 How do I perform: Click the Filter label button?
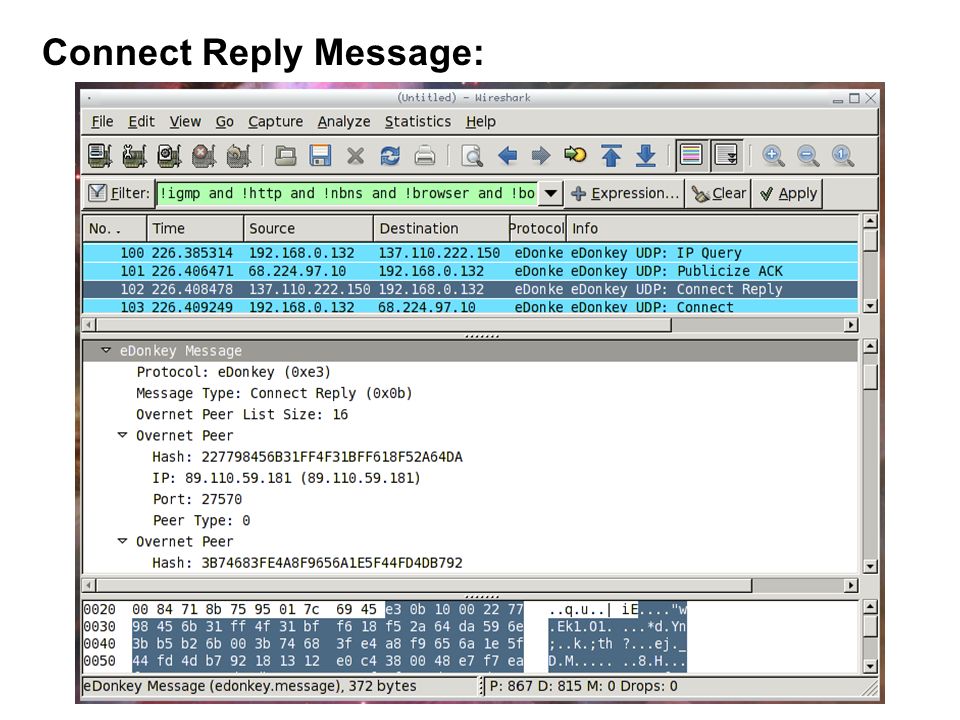118,193
